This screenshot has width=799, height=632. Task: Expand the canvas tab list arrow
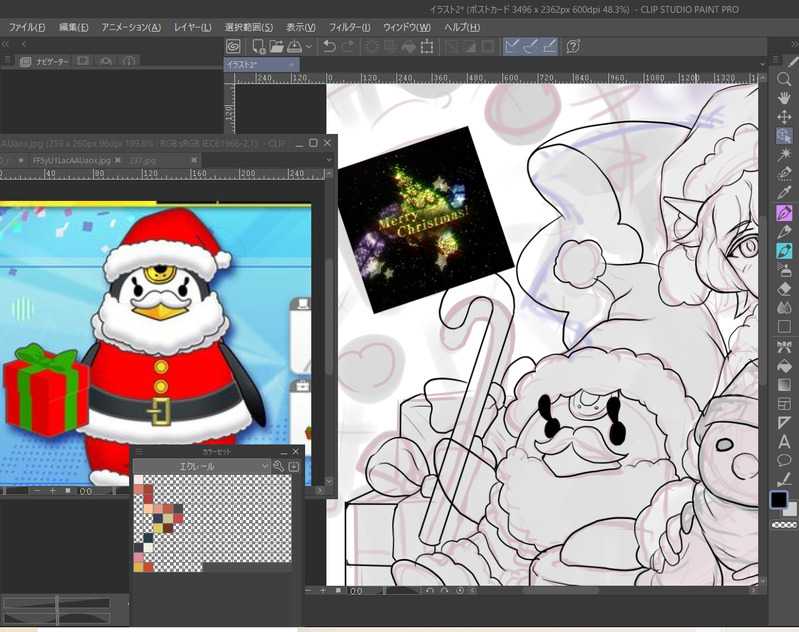pos(762,65)
